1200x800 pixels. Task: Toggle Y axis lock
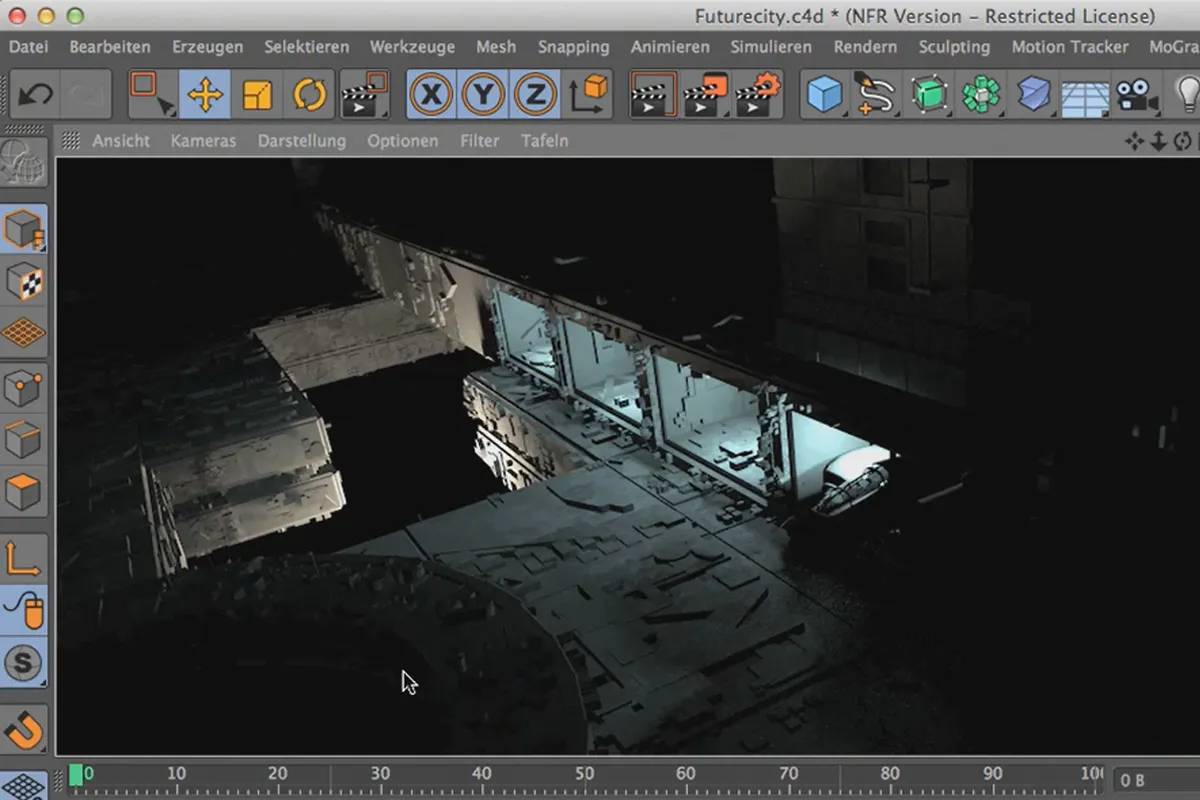point(484,96)
